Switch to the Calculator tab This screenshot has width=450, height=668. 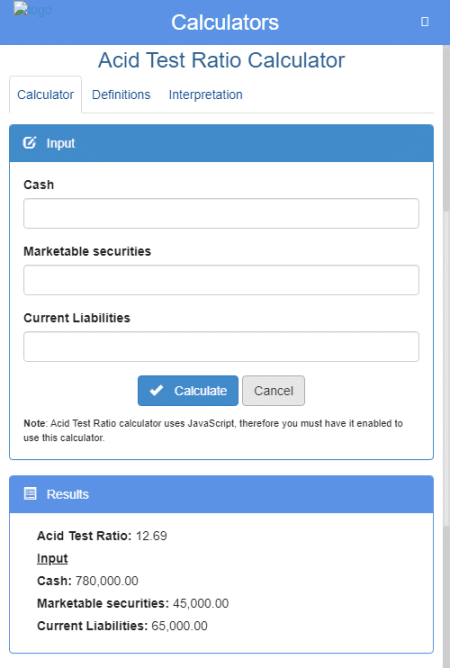pos(45,95)
